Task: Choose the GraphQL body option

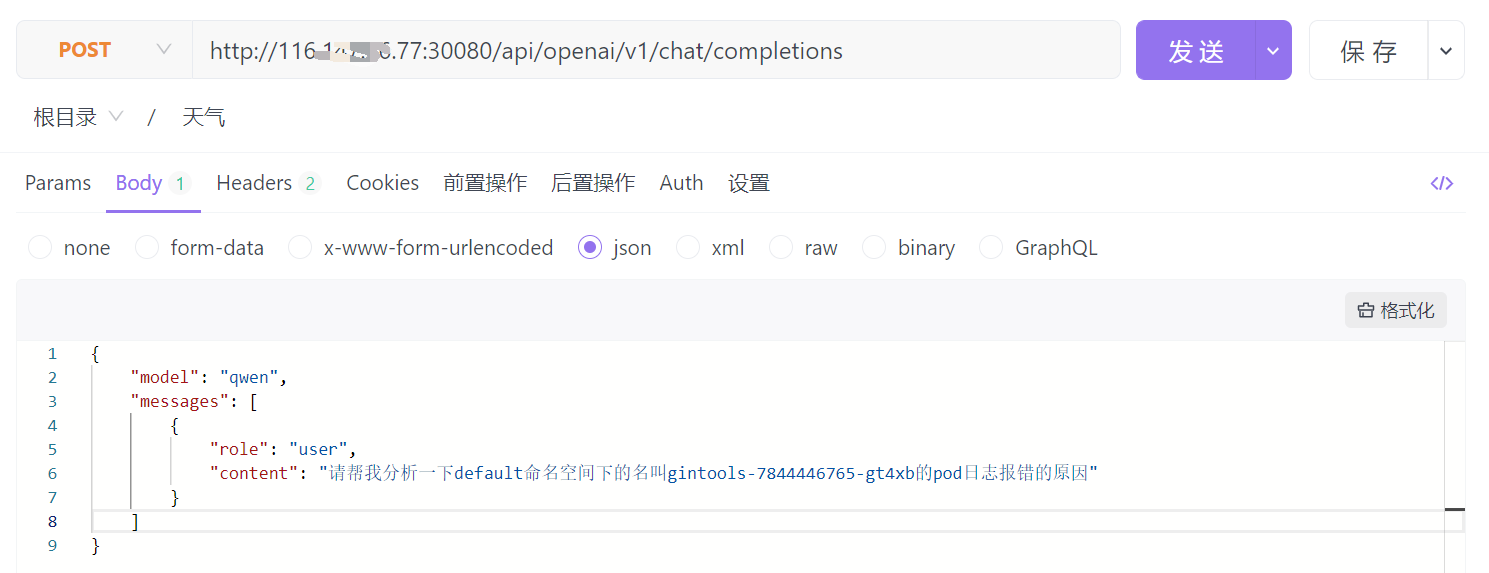Action: 991,248
